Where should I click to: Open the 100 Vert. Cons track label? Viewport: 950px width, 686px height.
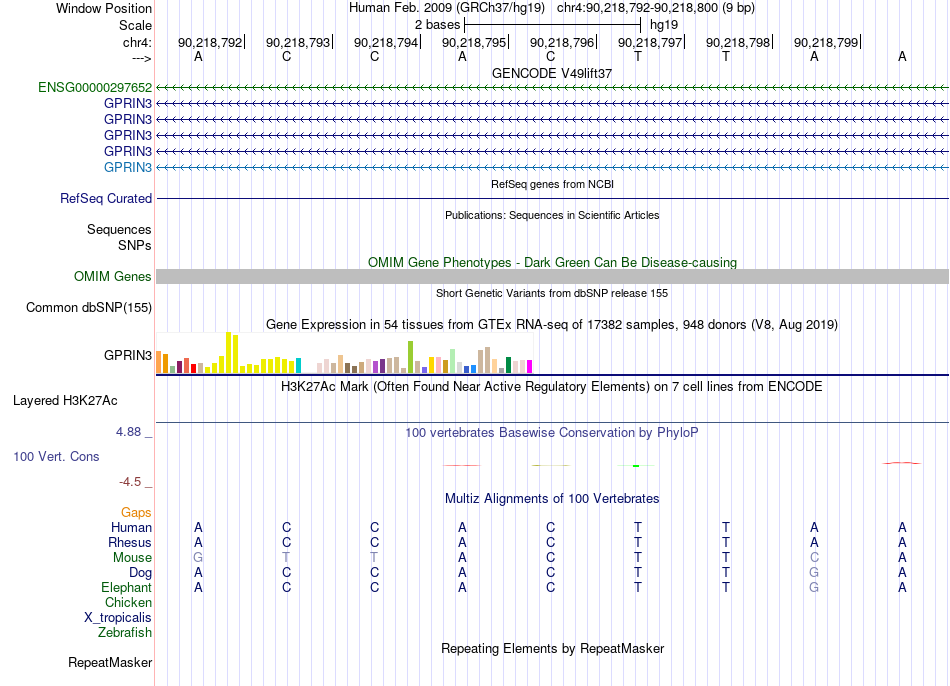click(x=56, y=456)
